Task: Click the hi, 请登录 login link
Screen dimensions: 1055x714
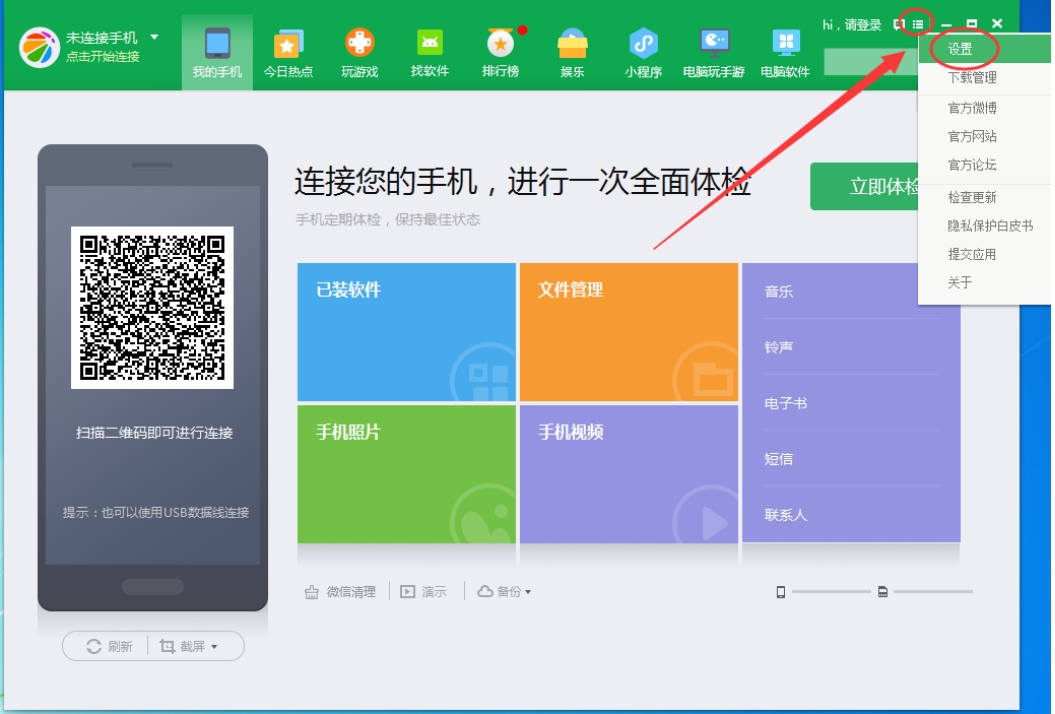Action: [851, 25]
